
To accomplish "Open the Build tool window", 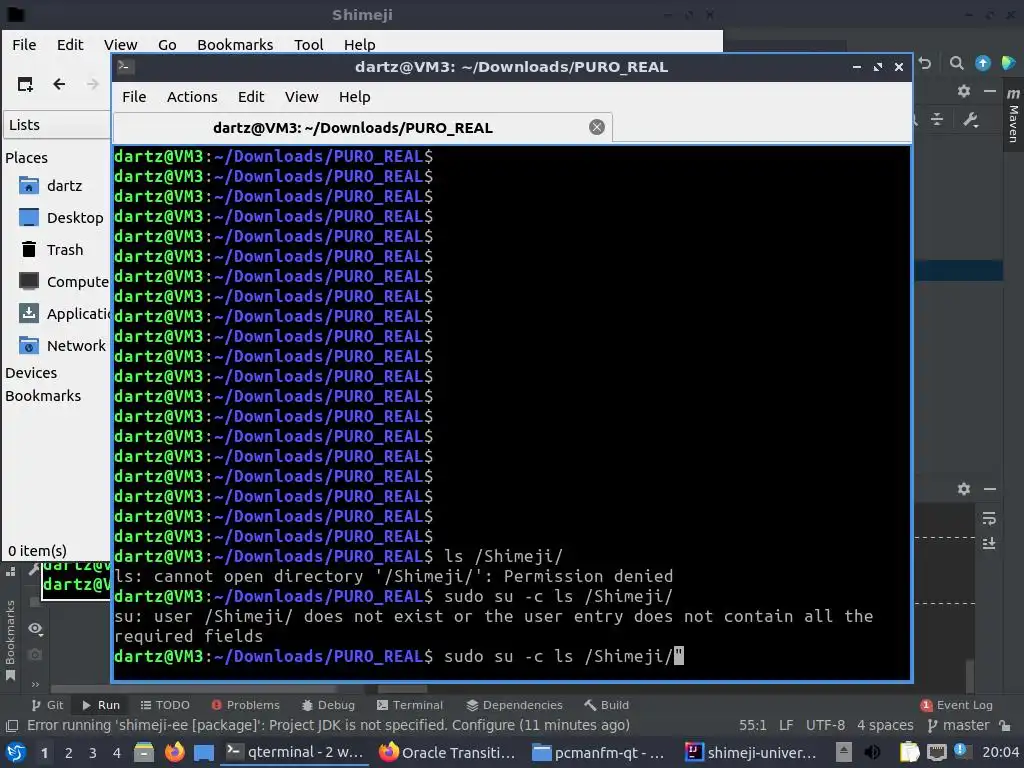I will click(607, 705).
